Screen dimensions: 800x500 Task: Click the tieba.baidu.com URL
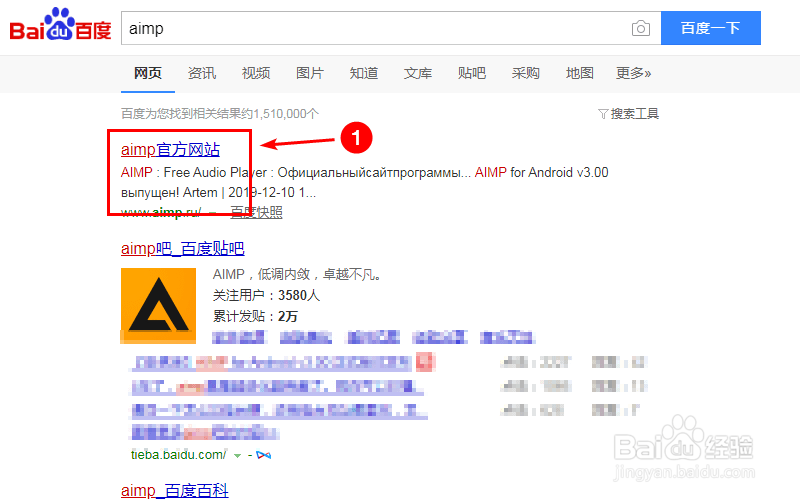tap(179, 455)
